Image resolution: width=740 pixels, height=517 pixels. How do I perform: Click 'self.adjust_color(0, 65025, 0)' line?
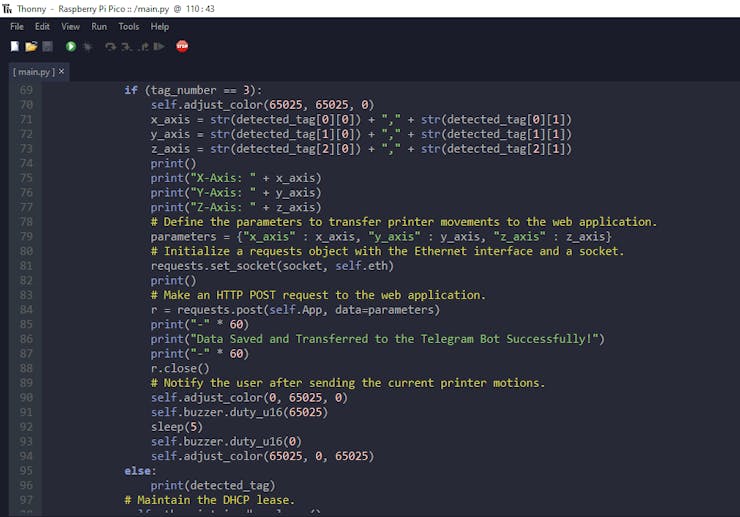tap(249, 397)
